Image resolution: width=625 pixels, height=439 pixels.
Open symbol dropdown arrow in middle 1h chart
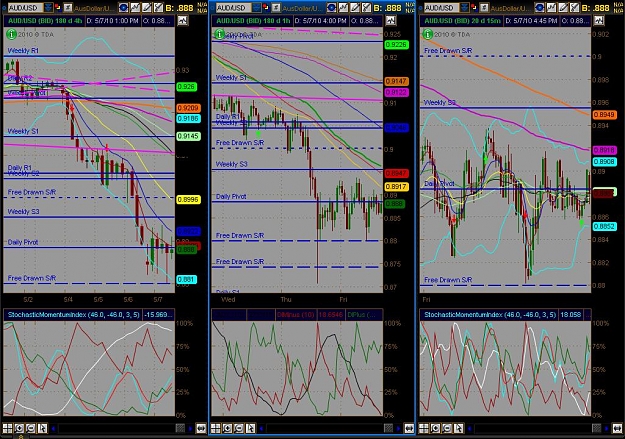[x=256, y=8]
